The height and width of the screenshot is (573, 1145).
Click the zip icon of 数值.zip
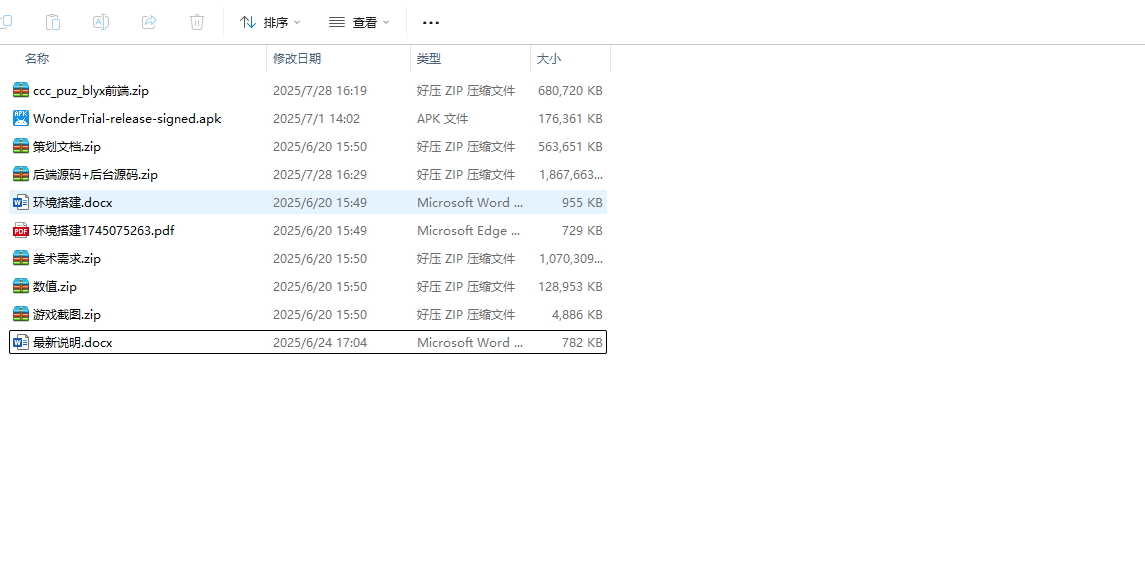pyautogui.click(x=21, y=286)
